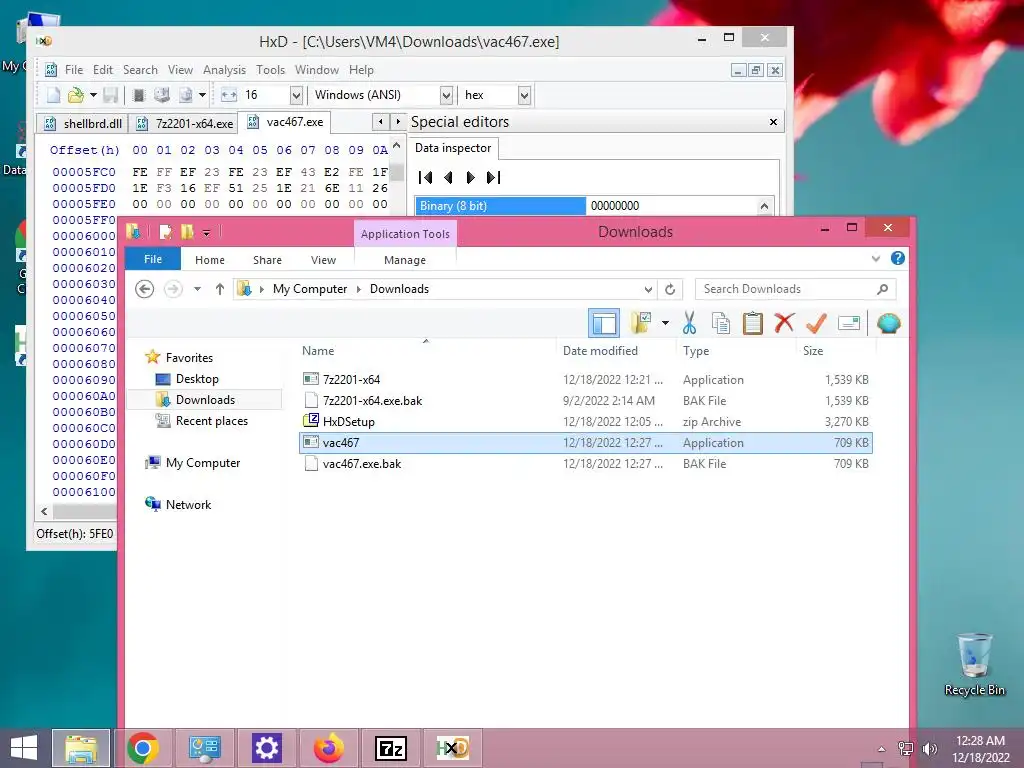Expand the address bar history dropdown
Screen dimensions: 1024x768
click(648, 289)
